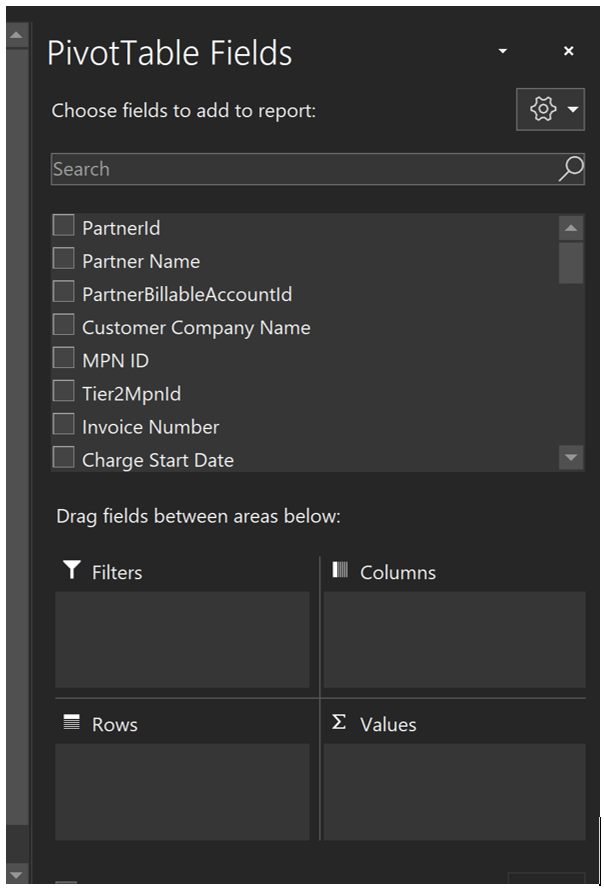Close the PivotTable Fields pane
Screen dimensions: 604x888
click(x=568, y=51)
